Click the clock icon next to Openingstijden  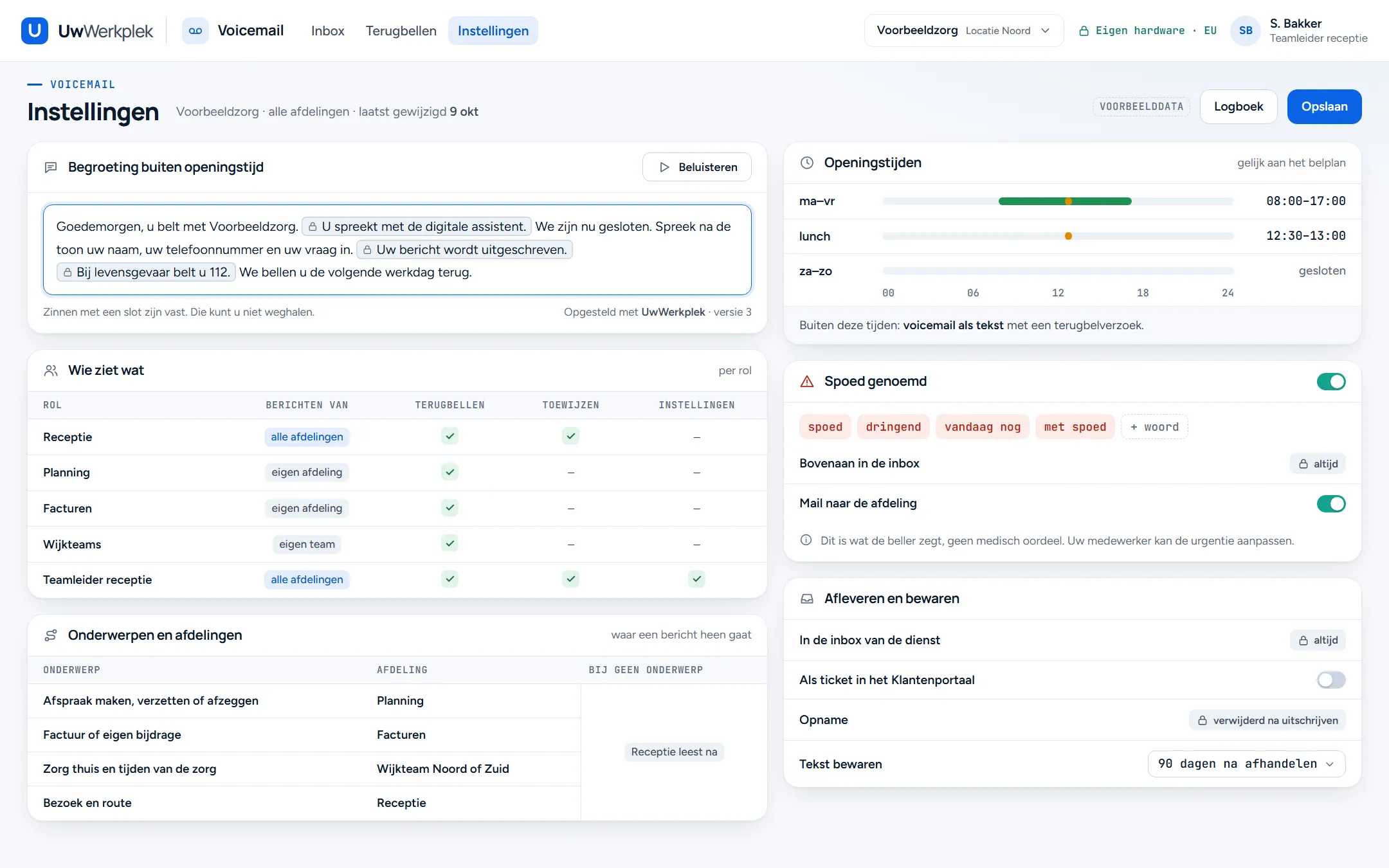click(807, 163)
